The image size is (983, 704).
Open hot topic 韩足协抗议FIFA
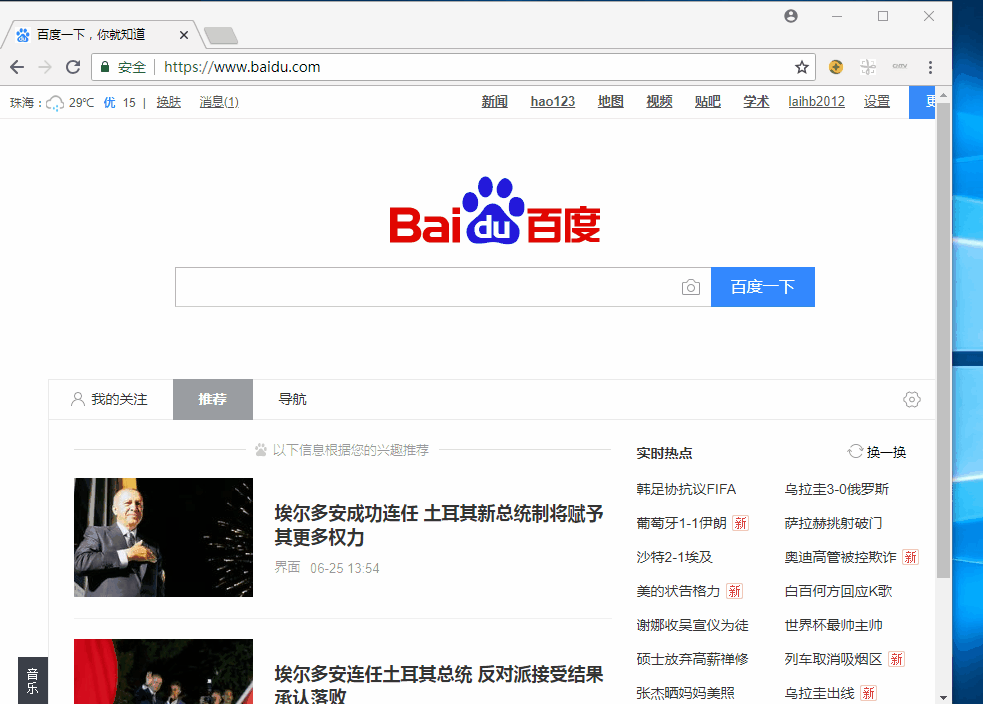[686, 489]
